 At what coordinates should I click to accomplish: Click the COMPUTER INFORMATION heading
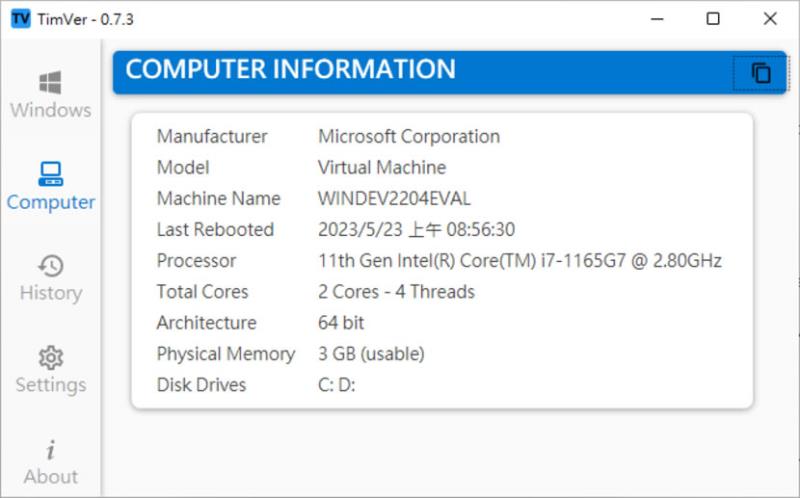click(x=290, y=69)
